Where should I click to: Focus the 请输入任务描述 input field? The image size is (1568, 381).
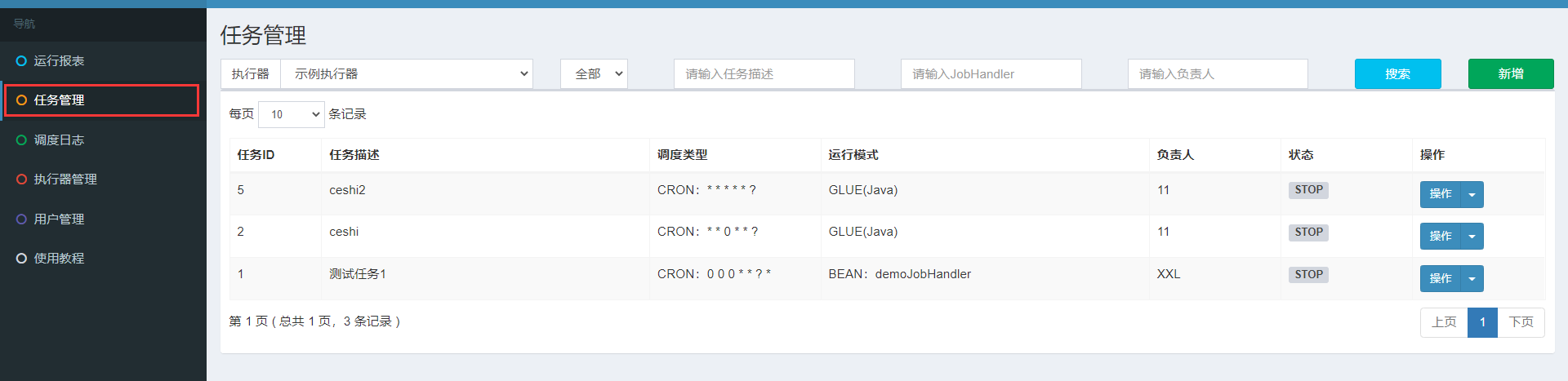(764, 74)
